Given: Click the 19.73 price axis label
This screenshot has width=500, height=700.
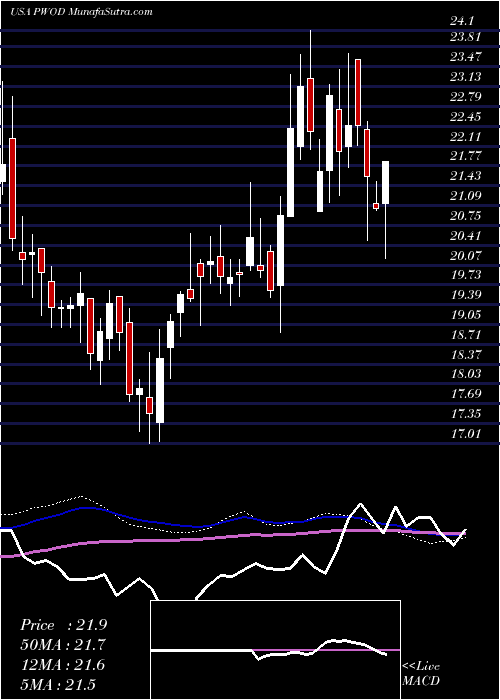Looking at the screenshot, I should [466, 275].
